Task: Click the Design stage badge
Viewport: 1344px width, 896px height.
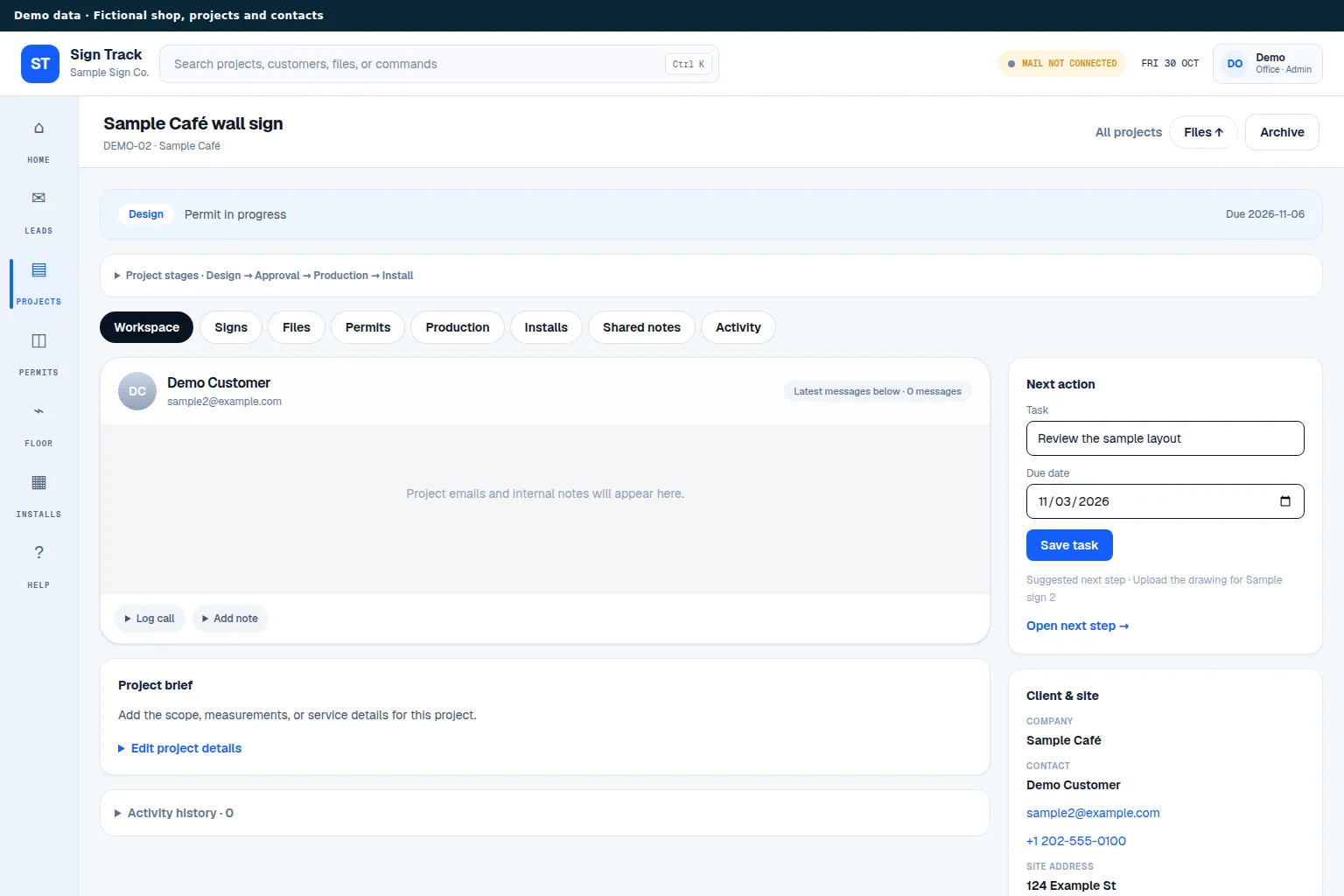Action: [x=146, y=214]
